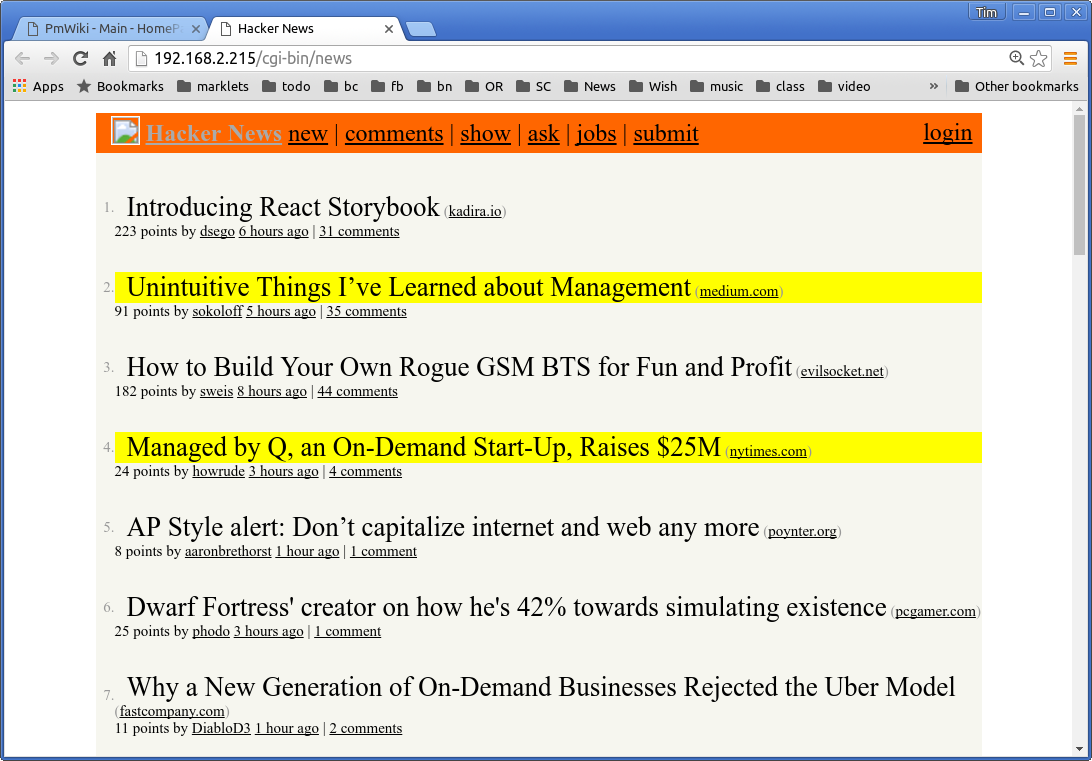
Task: Open the Apps grid shortcut
Action: (38, 86)
